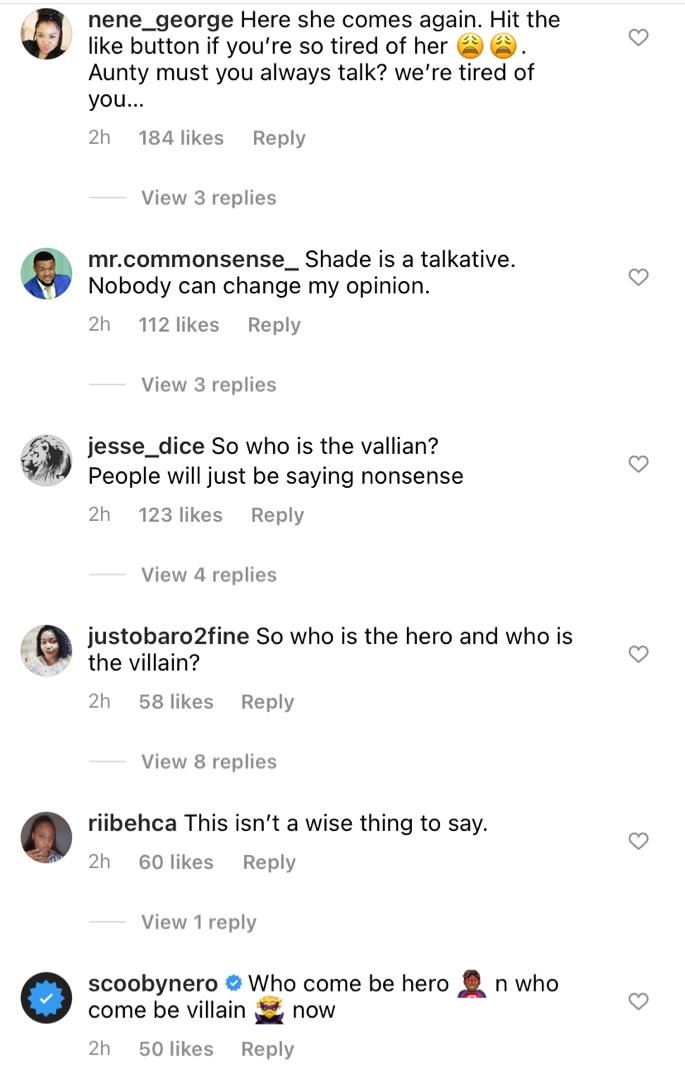685x1080 pixels.
Task: Heart the justobaro2fine comment
Action: click(x=638, y=654)
